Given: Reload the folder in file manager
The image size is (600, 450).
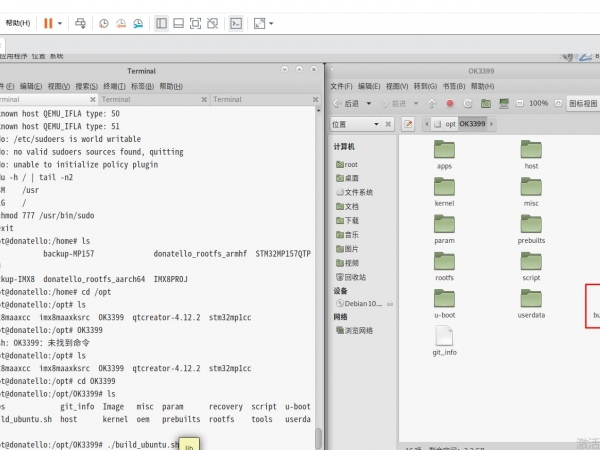Looking at the screenshot, I should [466, 103].
